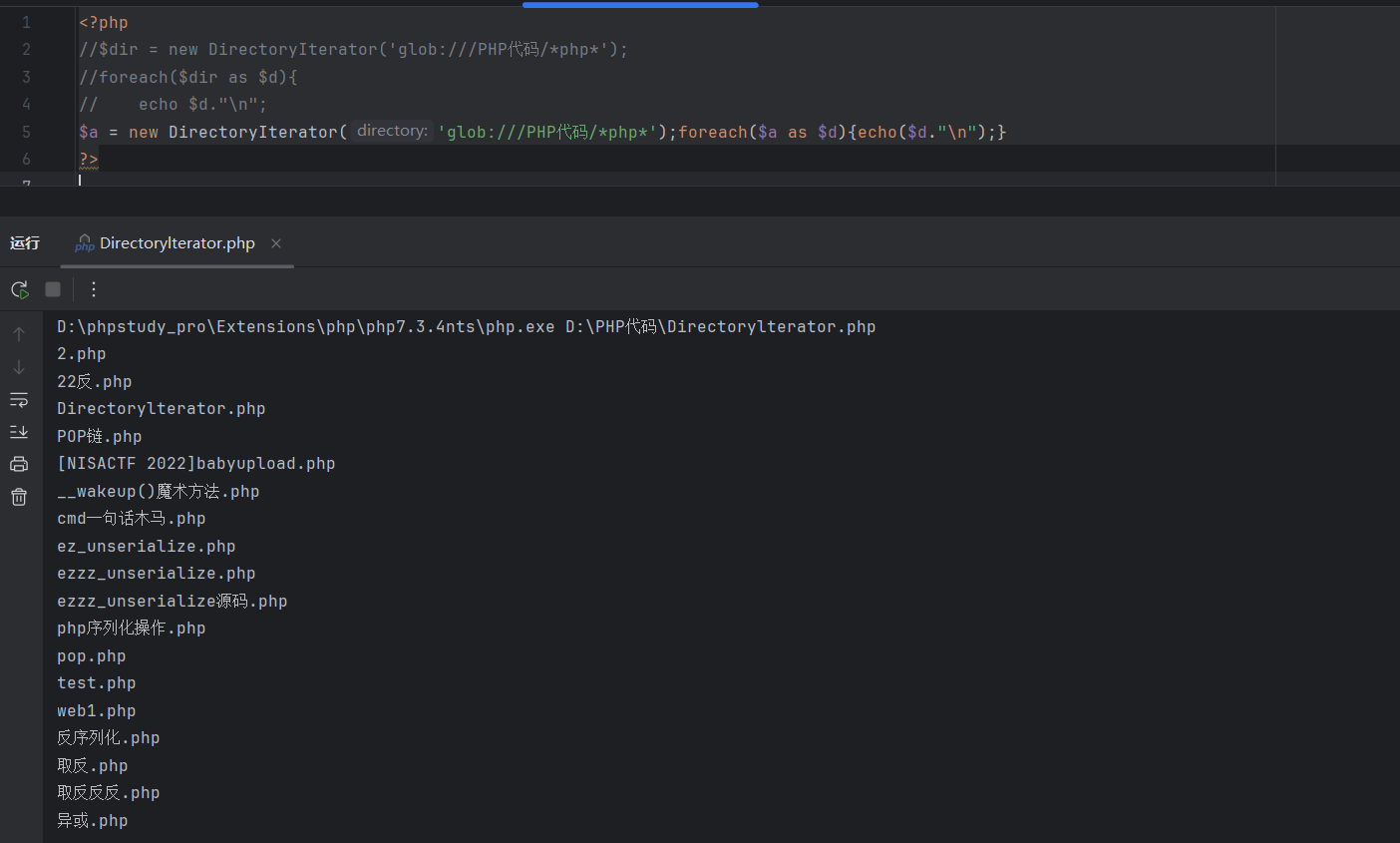Image resolution: width=1400 pixels, height=843 pixels.
Task: Jump up the stack trace with up arrow
Action: (x=19, y=334)
